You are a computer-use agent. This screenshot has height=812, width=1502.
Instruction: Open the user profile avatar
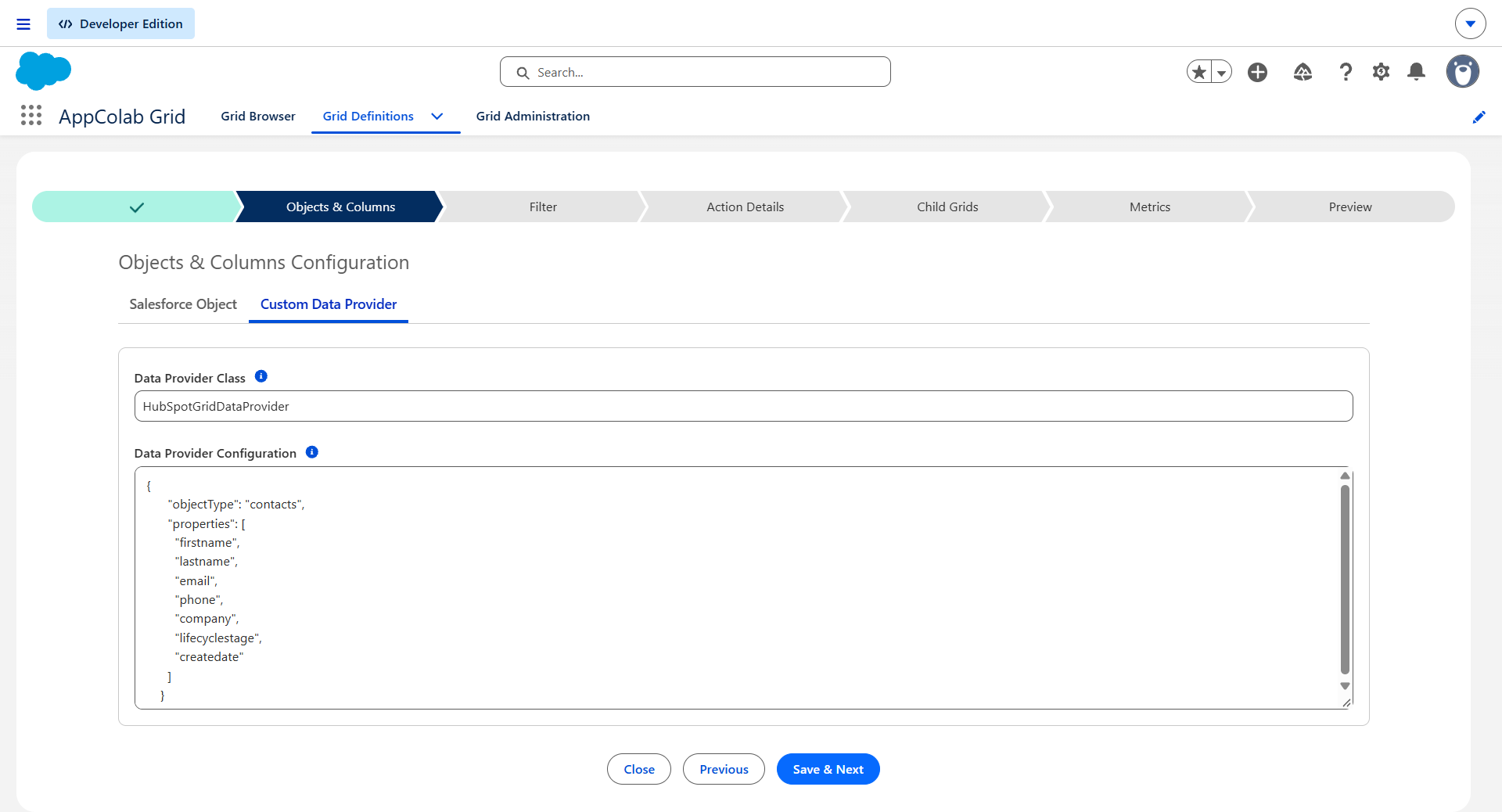[1462, 71]
